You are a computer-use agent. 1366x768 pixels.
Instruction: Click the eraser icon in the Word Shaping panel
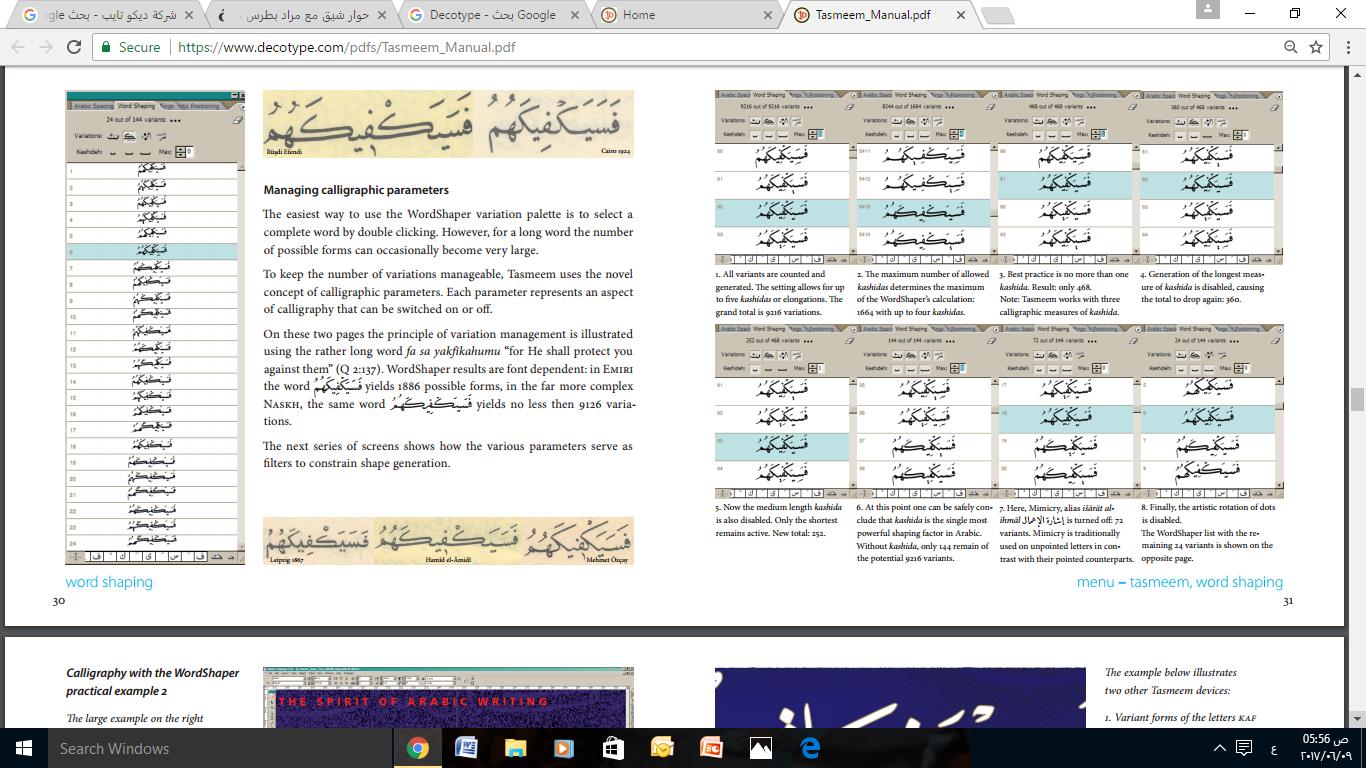[236, 119]
